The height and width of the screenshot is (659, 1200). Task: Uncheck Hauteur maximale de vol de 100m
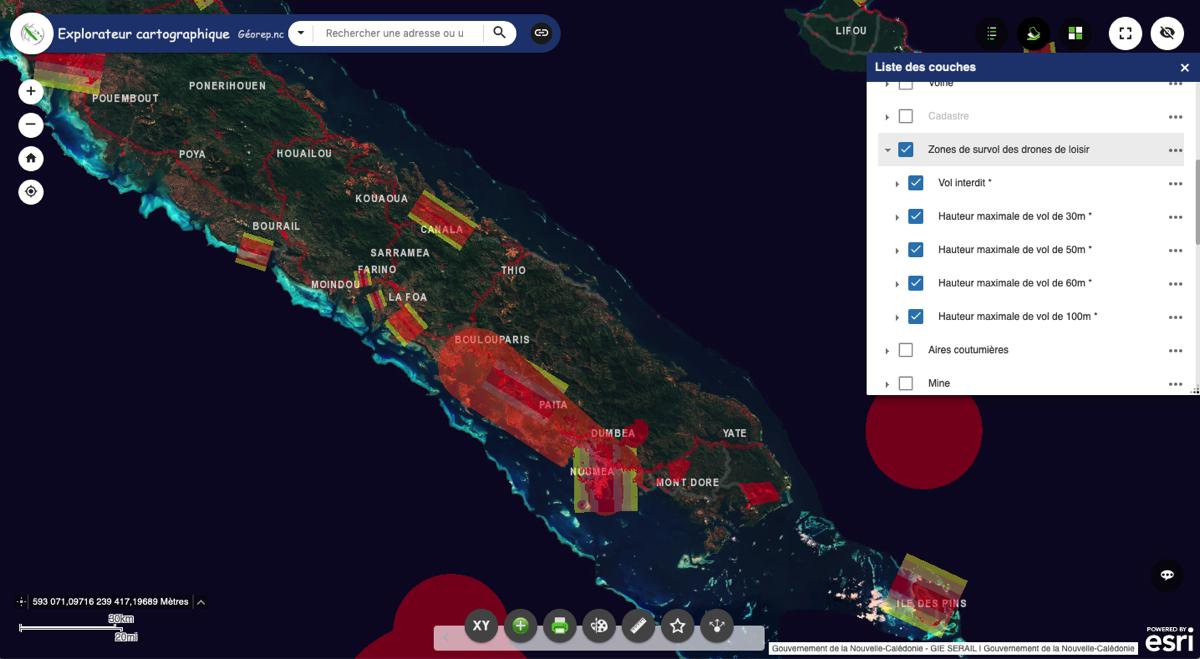click(x=916, y=316)
